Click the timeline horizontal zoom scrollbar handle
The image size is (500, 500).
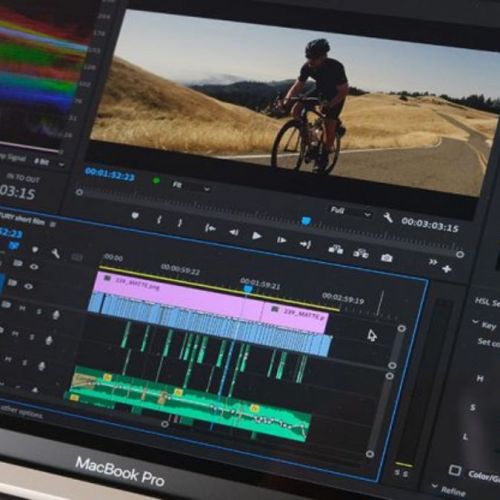(165, 424)
